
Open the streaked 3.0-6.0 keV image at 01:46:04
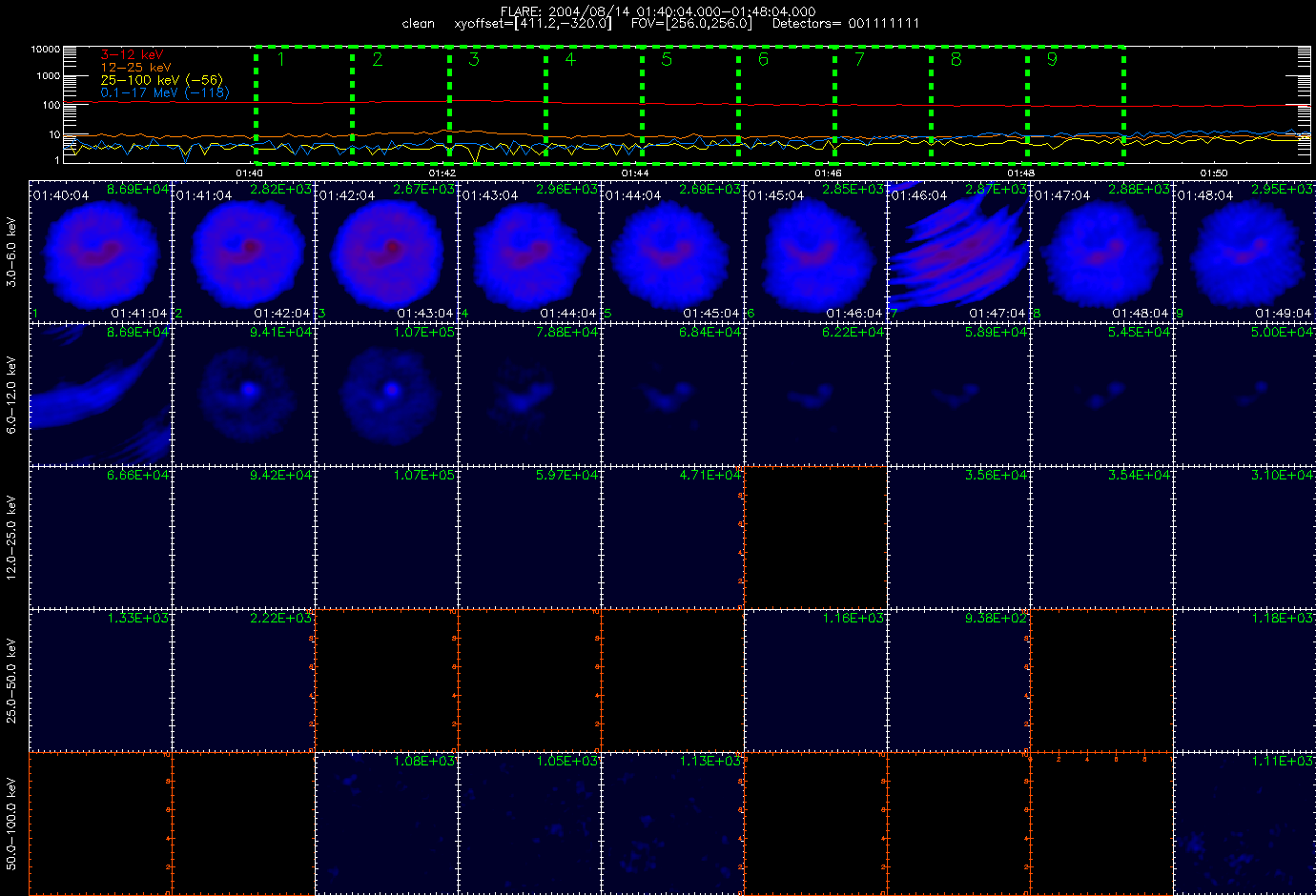(x=959, y=252)
